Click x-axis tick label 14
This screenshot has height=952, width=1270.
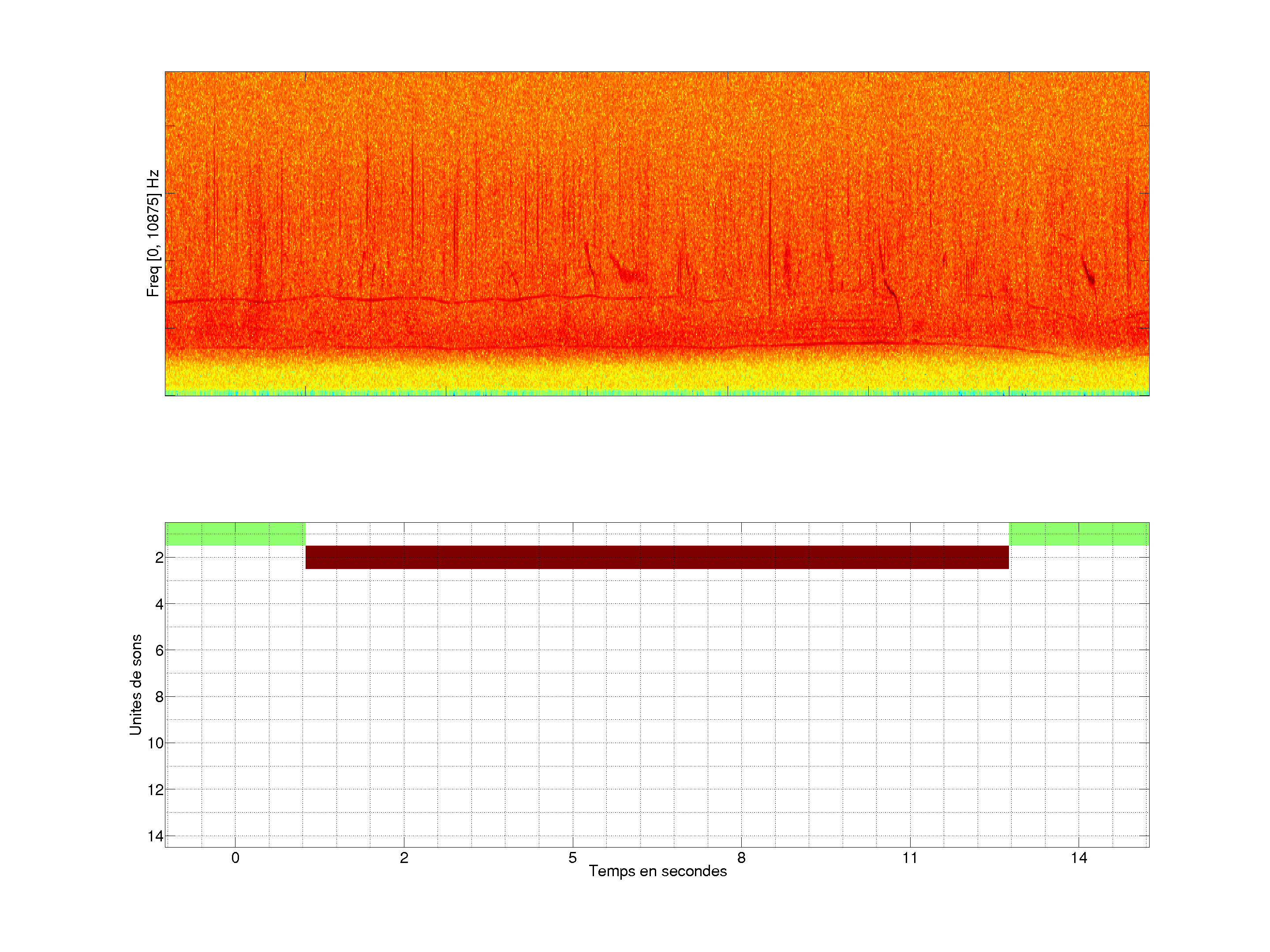pos(1079,858)
